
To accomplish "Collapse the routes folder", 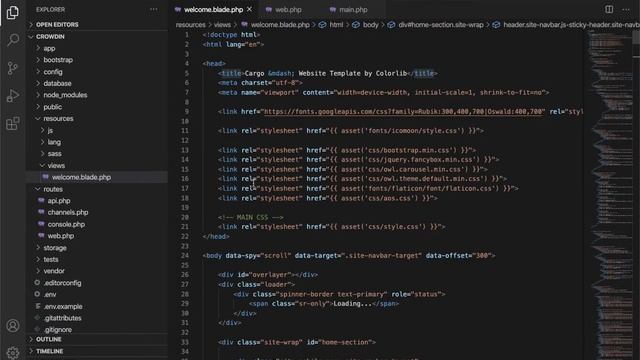I will [x=53, y=189].
